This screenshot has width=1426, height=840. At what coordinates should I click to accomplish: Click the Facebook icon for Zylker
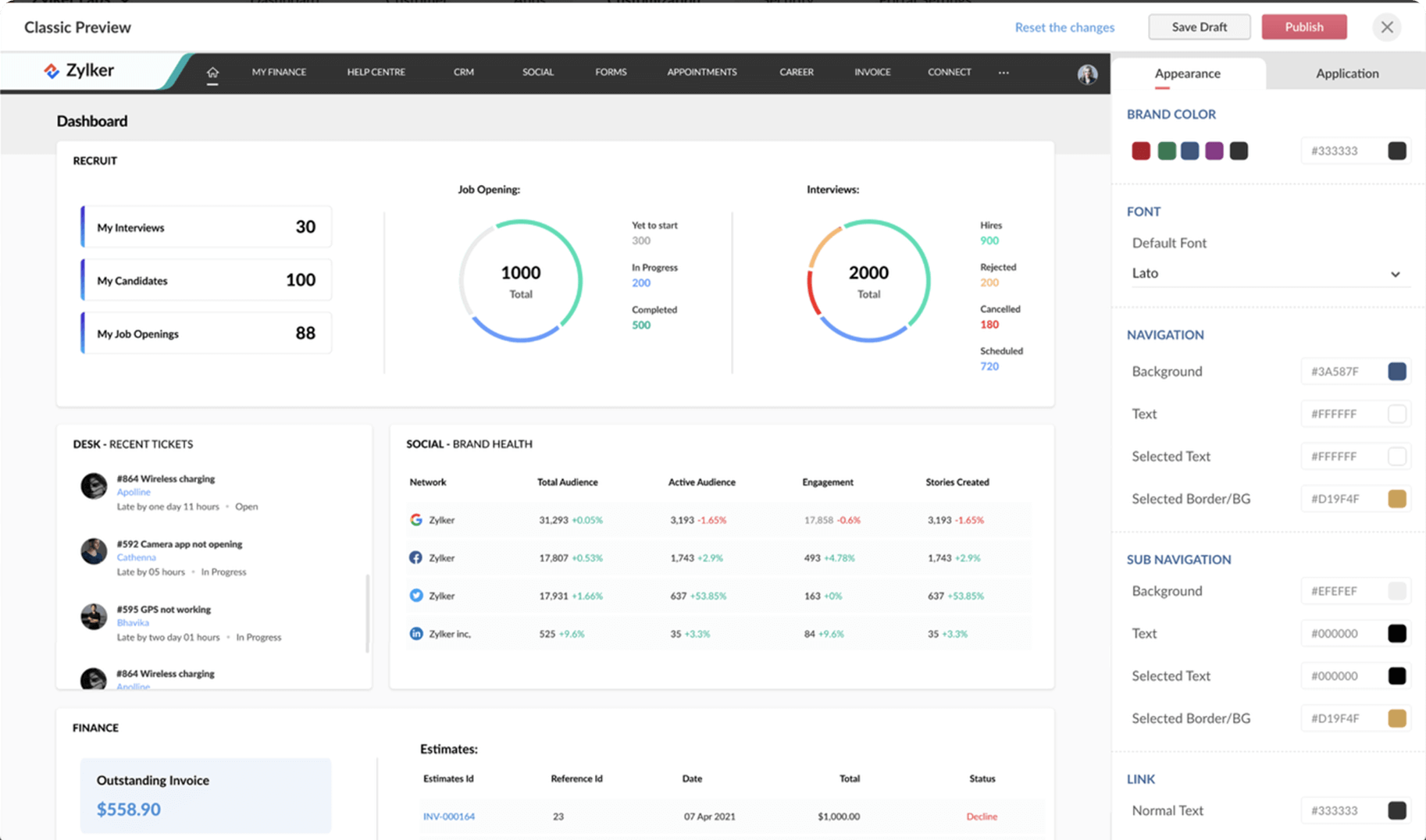tap(416, 557)
